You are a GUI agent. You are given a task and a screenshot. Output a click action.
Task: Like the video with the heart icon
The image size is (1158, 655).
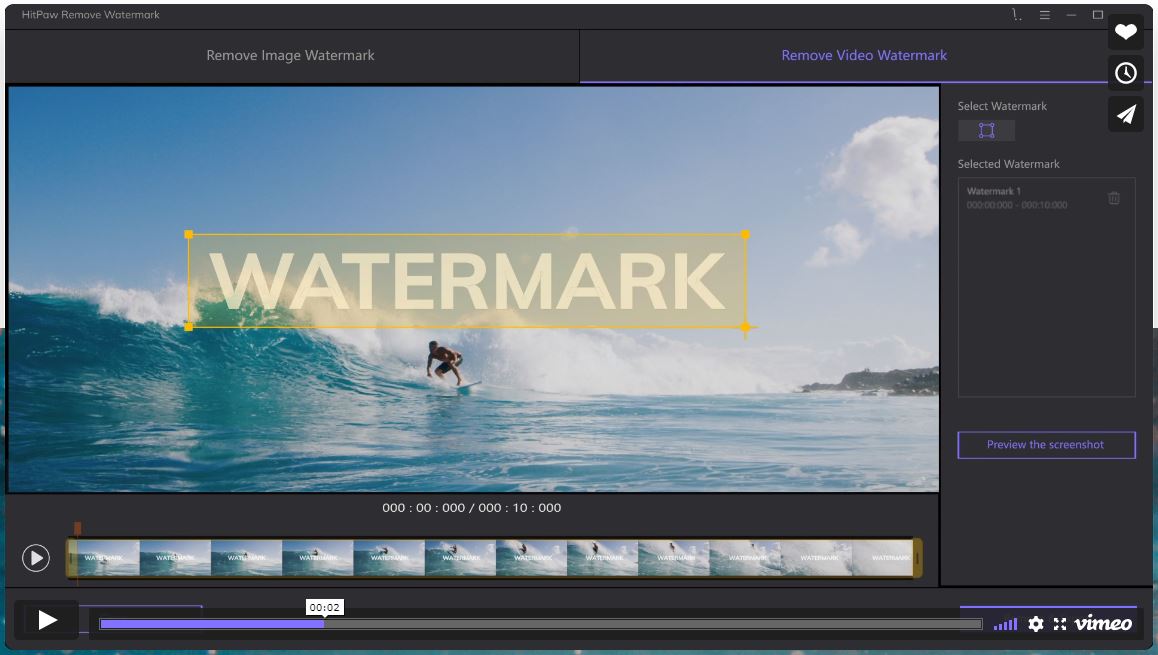click(1126, 32)
